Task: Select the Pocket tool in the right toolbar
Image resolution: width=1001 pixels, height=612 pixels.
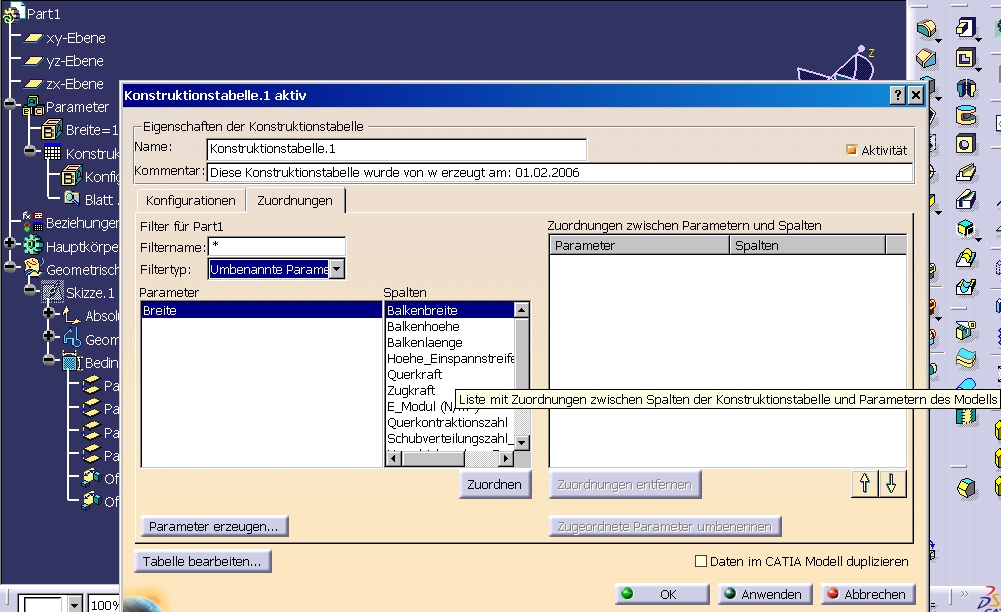Action: 965,58
